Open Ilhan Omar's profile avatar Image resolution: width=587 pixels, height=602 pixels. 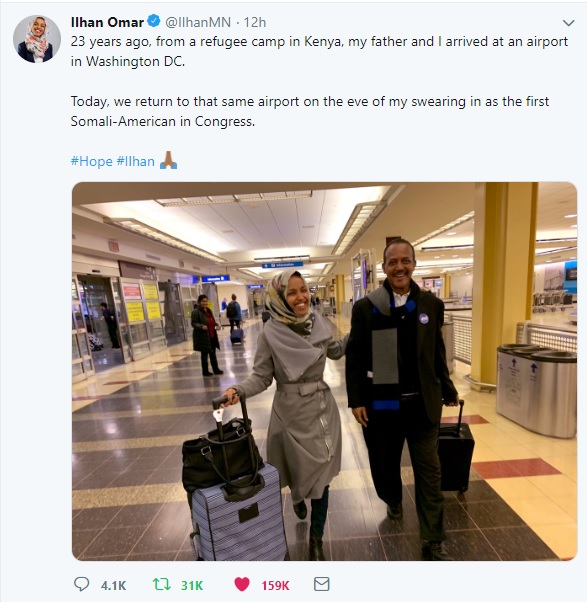click(37, 39)
